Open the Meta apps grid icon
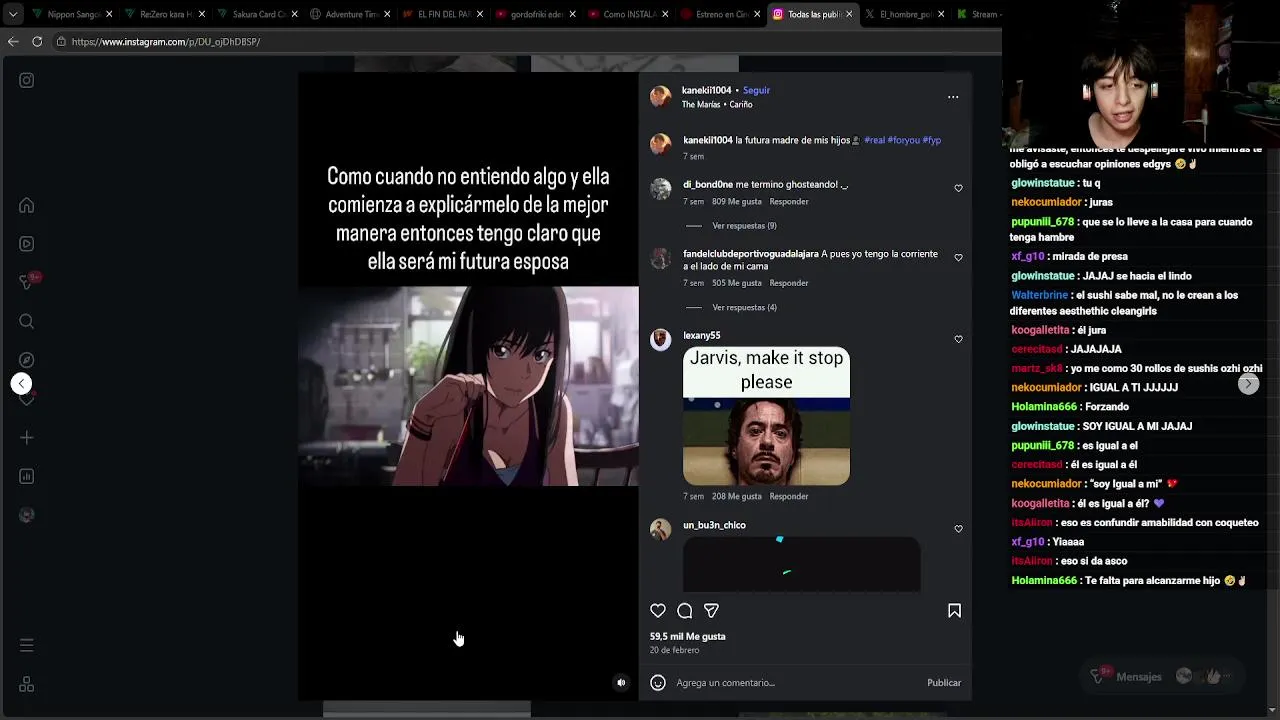 pos(27,685)
